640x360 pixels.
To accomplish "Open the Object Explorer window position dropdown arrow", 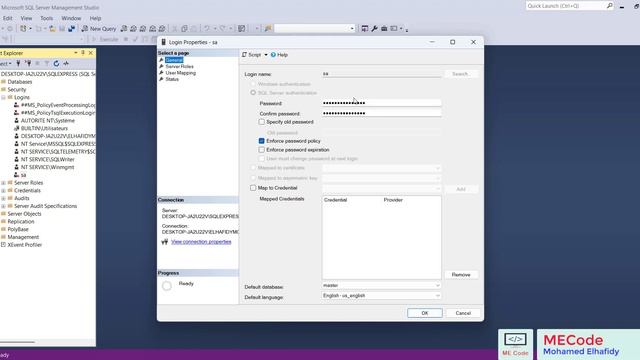I will 76,53.
